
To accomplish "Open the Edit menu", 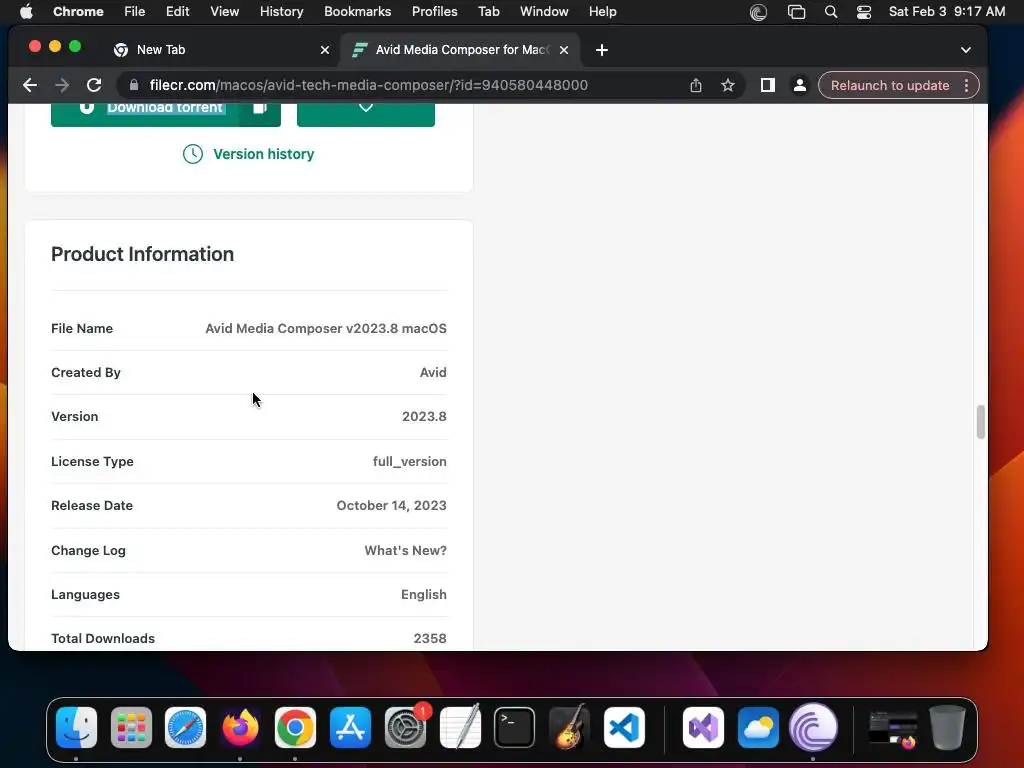I will point(177,12).
